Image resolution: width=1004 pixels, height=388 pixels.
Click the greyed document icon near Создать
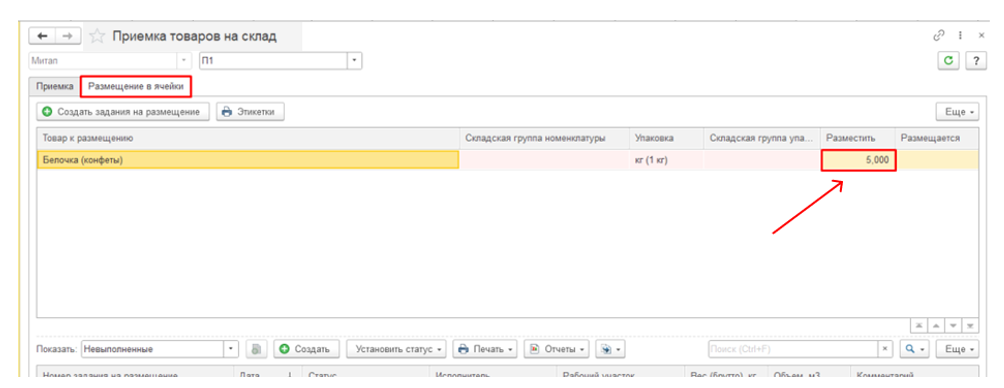point(255,350)
